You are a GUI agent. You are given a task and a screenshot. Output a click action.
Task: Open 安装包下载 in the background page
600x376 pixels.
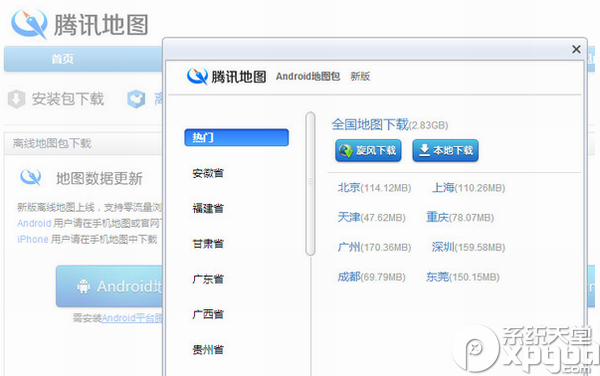67,99
